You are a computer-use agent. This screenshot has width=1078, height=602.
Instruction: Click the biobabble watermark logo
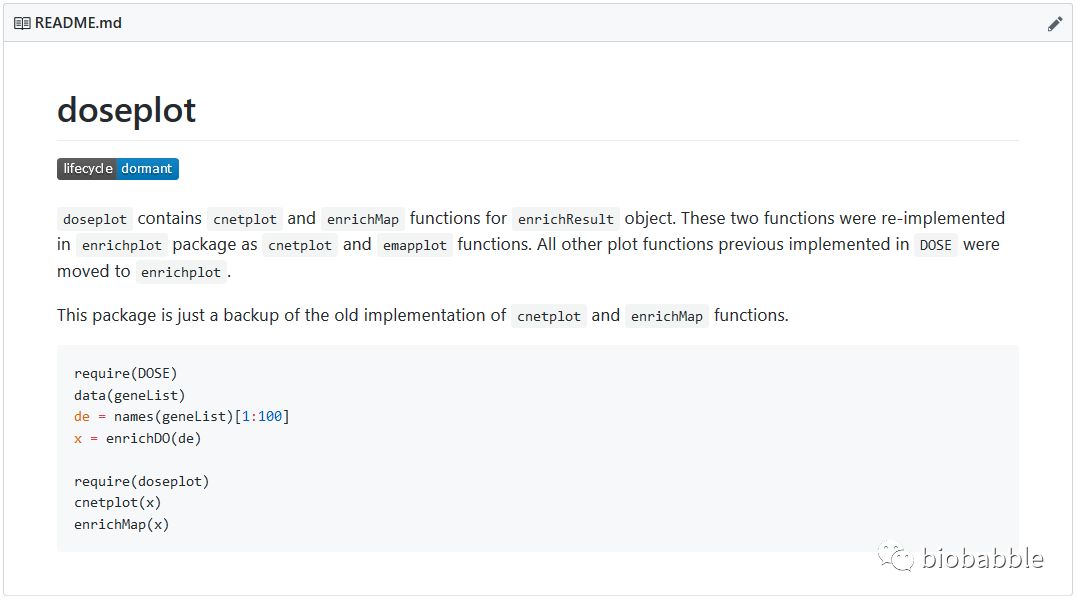(x=960, y=558)
